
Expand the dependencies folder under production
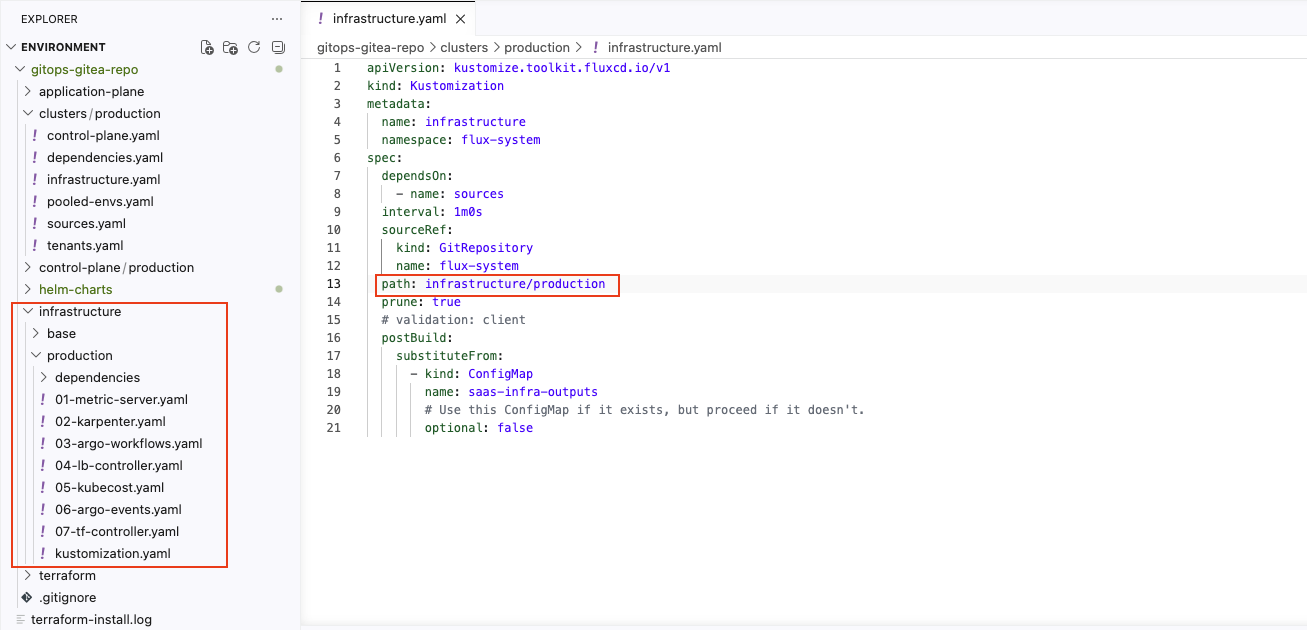[97, 377]
